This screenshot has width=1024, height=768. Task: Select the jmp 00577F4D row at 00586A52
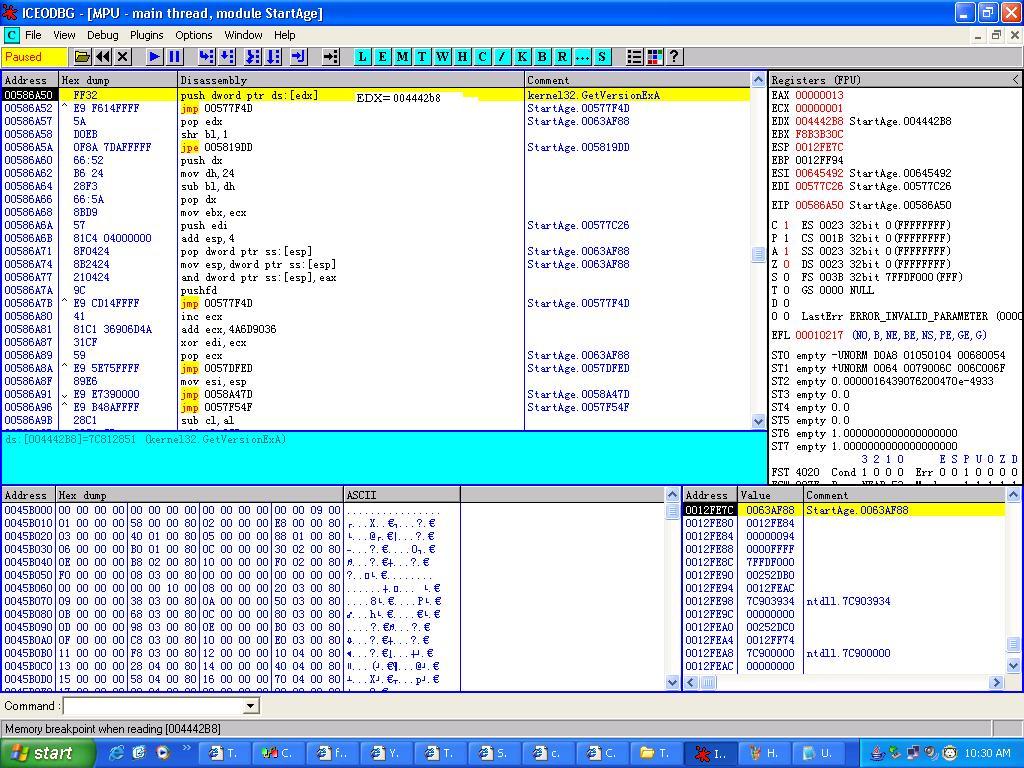tap(376, 108)
